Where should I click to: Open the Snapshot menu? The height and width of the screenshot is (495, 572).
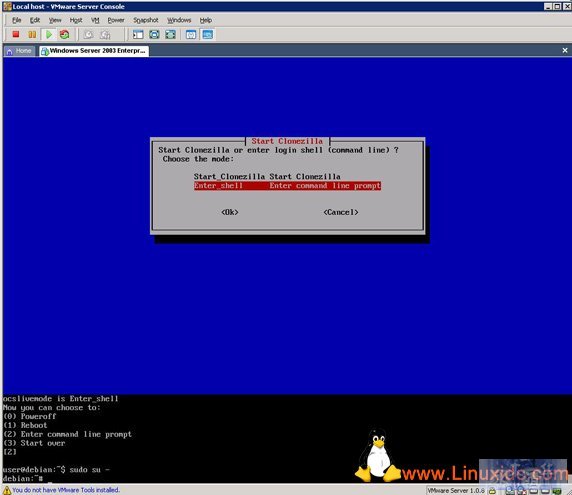click(x=146, y=20)
